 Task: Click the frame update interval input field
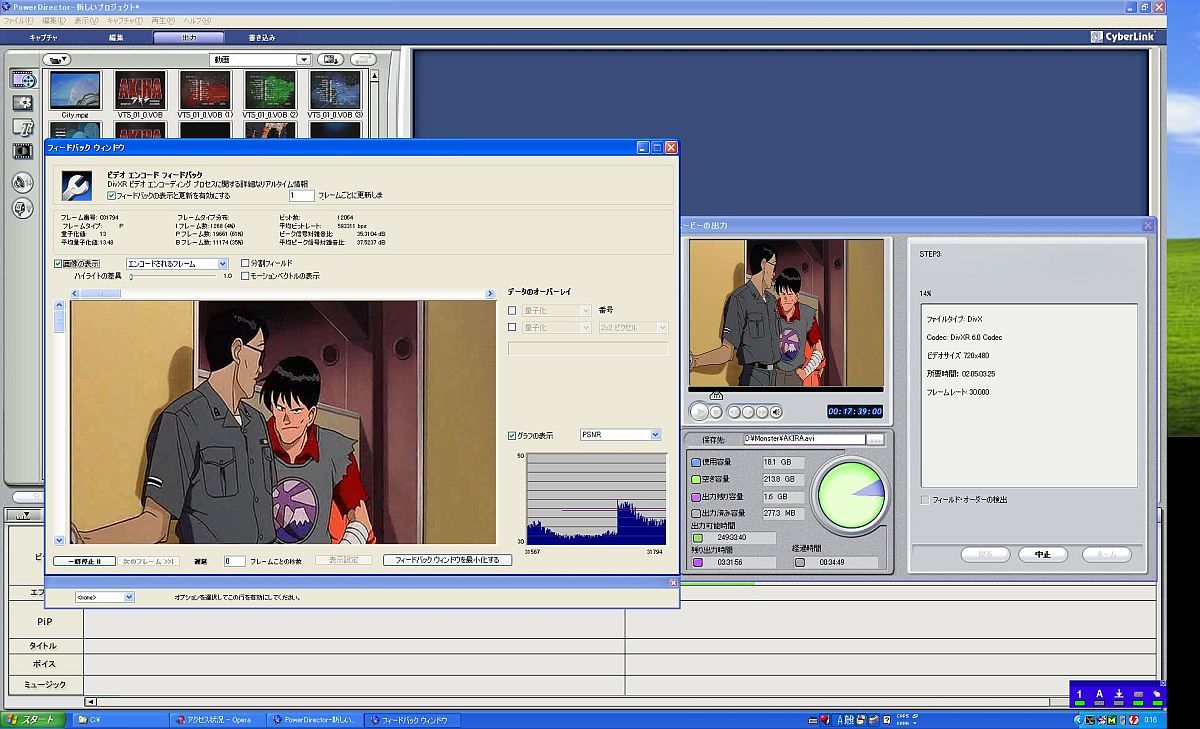point(302,196)
